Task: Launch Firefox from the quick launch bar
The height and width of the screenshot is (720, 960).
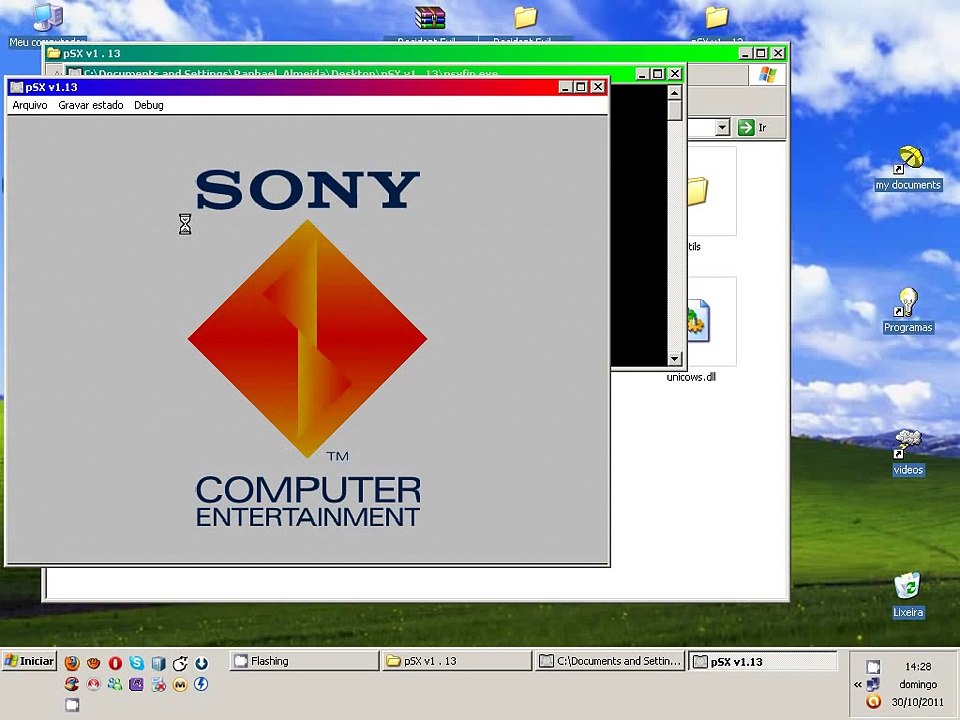Action: pos(72,663)
